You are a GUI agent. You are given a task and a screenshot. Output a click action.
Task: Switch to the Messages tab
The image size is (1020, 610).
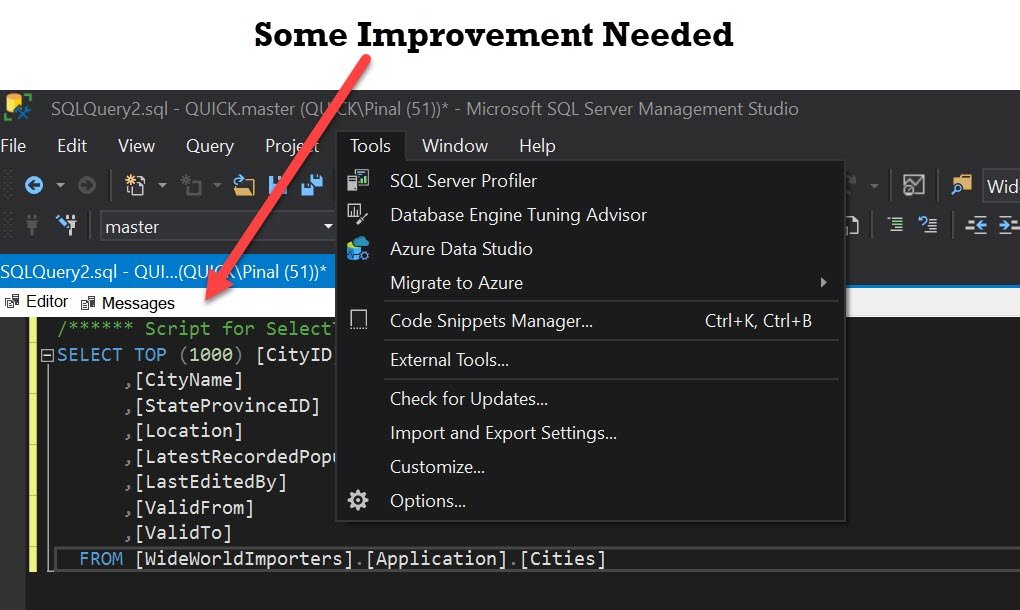[128, 303]
